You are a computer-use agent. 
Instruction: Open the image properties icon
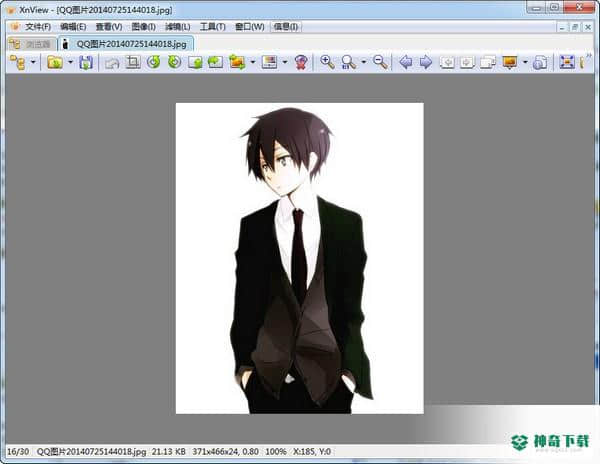[x=540, y=62]
